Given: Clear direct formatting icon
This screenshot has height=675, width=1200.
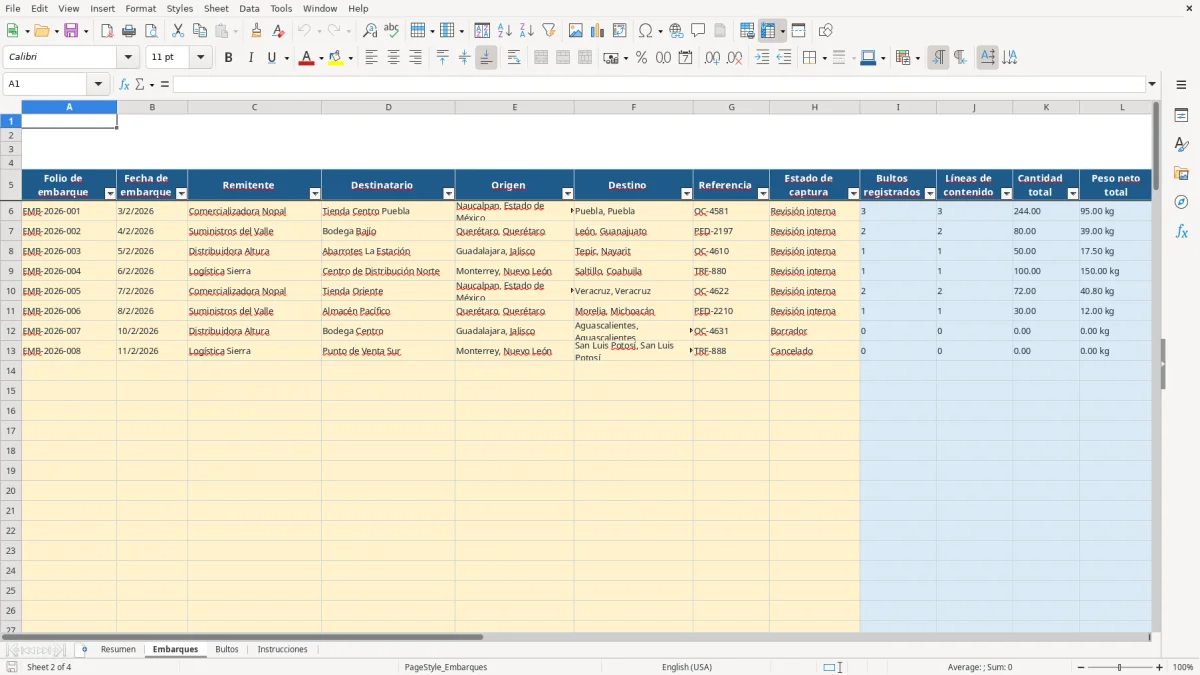Looking at the screenshot, I should tap(279, 31).
